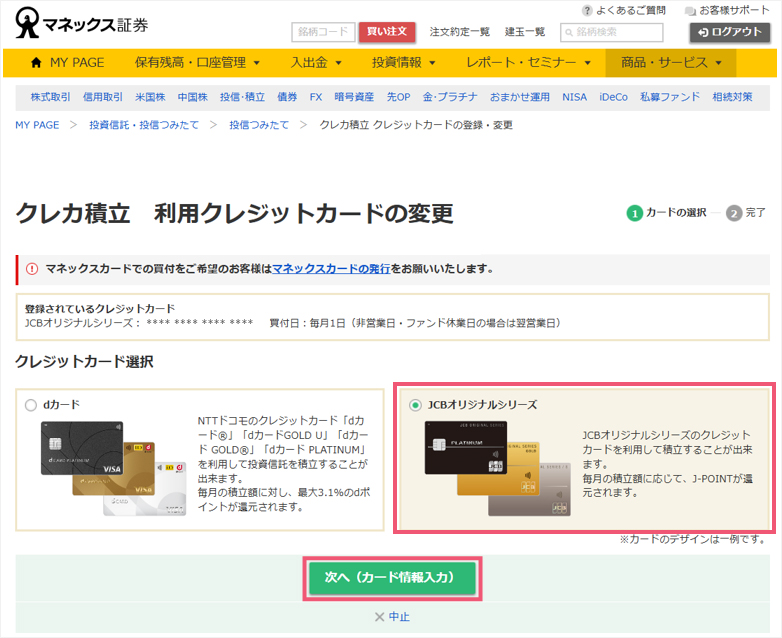The height and width of the screenshot is (638, 782).
Task: Click the chat bubble icon for お客様サポート
Action: point(690,10)
